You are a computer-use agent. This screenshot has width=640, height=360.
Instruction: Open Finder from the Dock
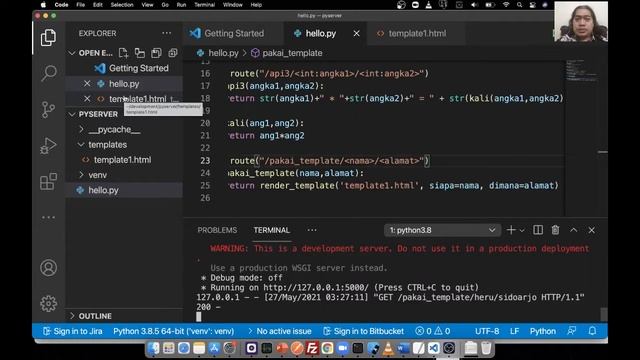pyautogui.click(x=153, y=348)
